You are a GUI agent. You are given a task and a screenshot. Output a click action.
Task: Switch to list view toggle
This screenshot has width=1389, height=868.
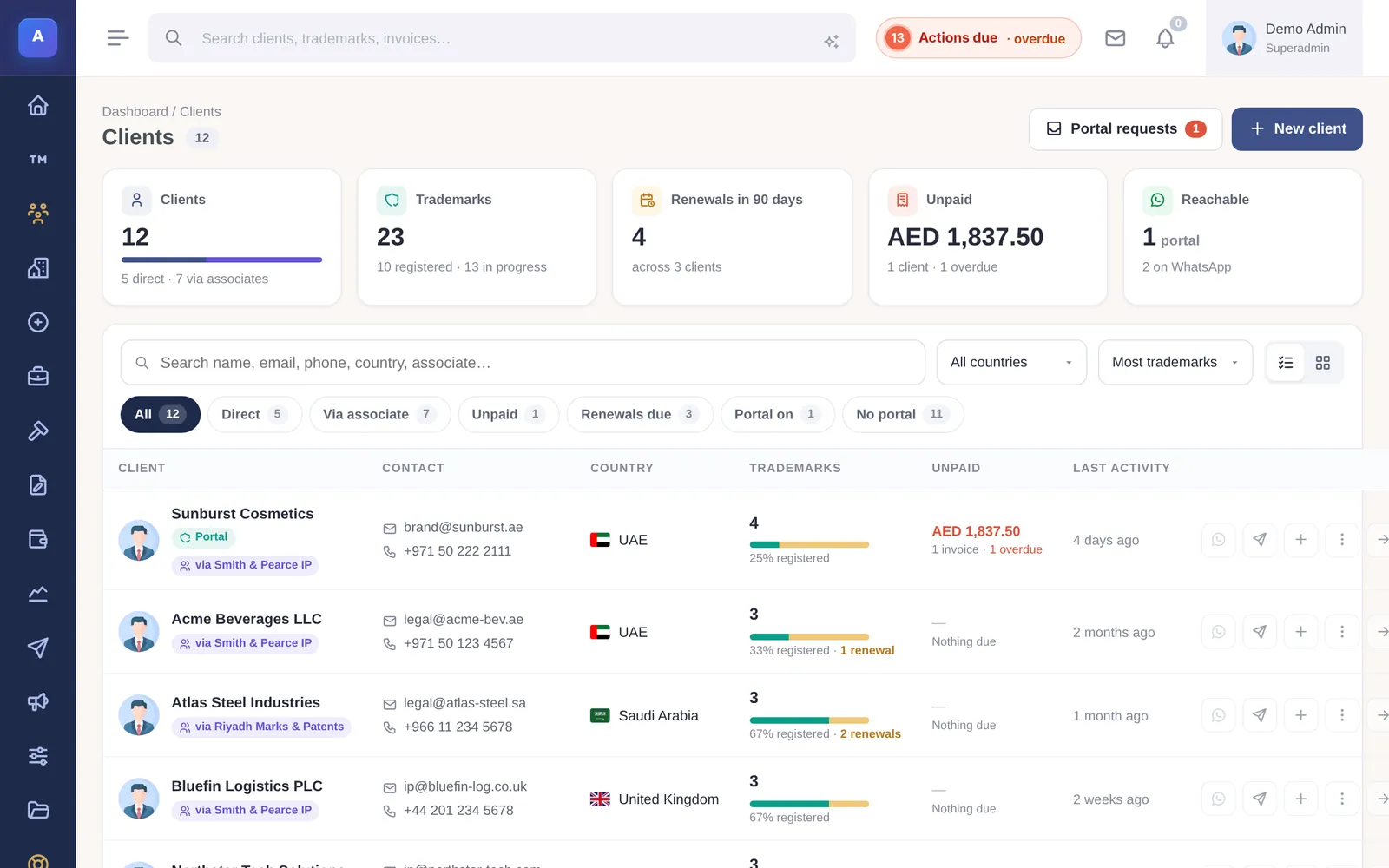[1286, 363]
